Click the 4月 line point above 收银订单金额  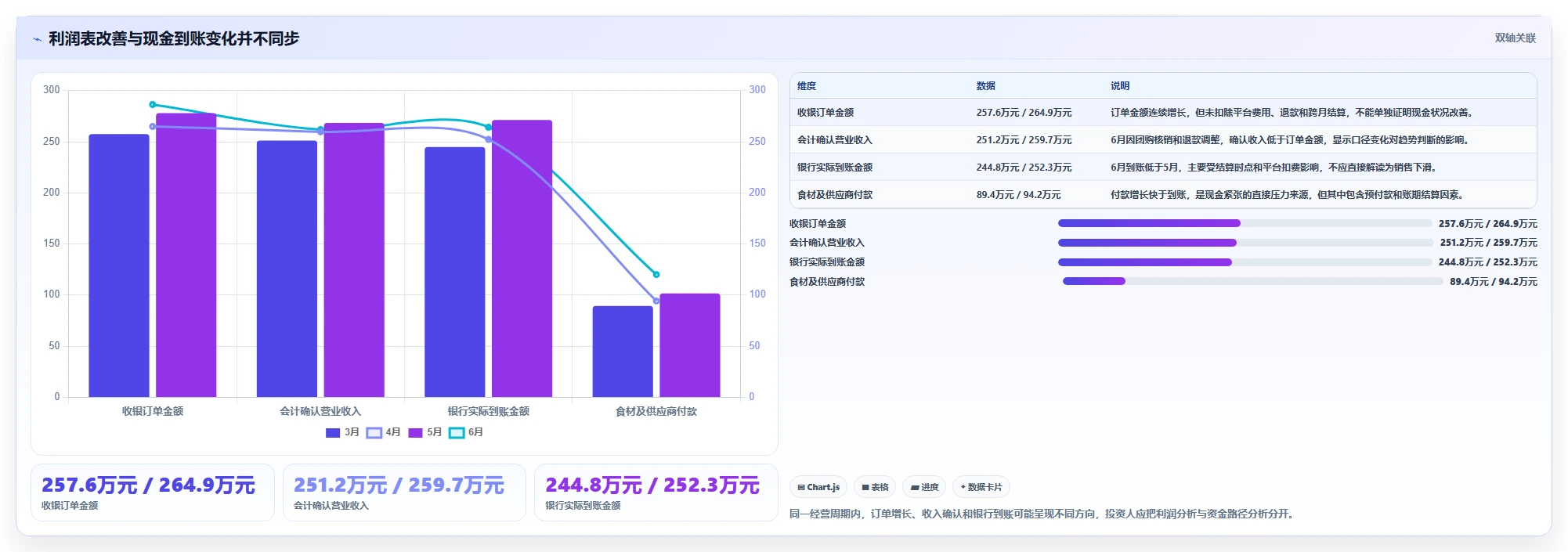[x=153, y=126]
